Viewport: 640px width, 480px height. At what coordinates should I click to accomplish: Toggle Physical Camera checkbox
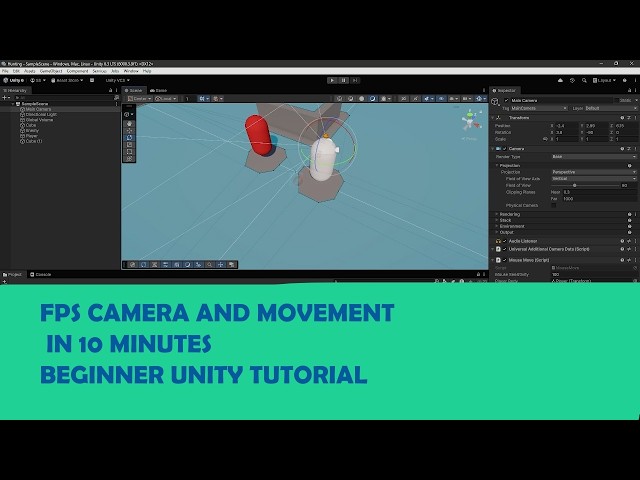(x=553, y=205)
